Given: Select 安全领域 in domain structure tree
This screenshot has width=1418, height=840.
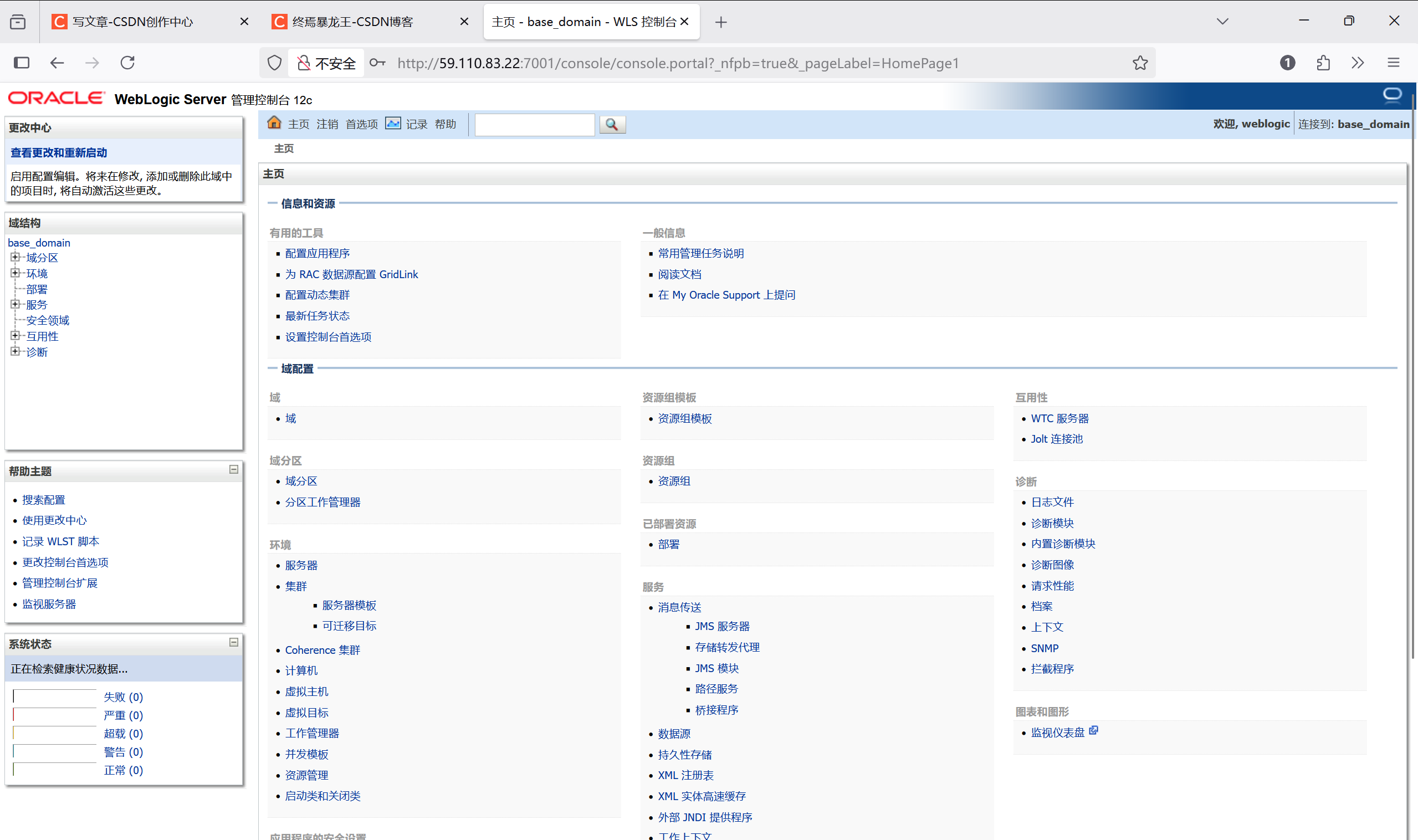Looking at the screenshot, I should click(x=48, y=320).
